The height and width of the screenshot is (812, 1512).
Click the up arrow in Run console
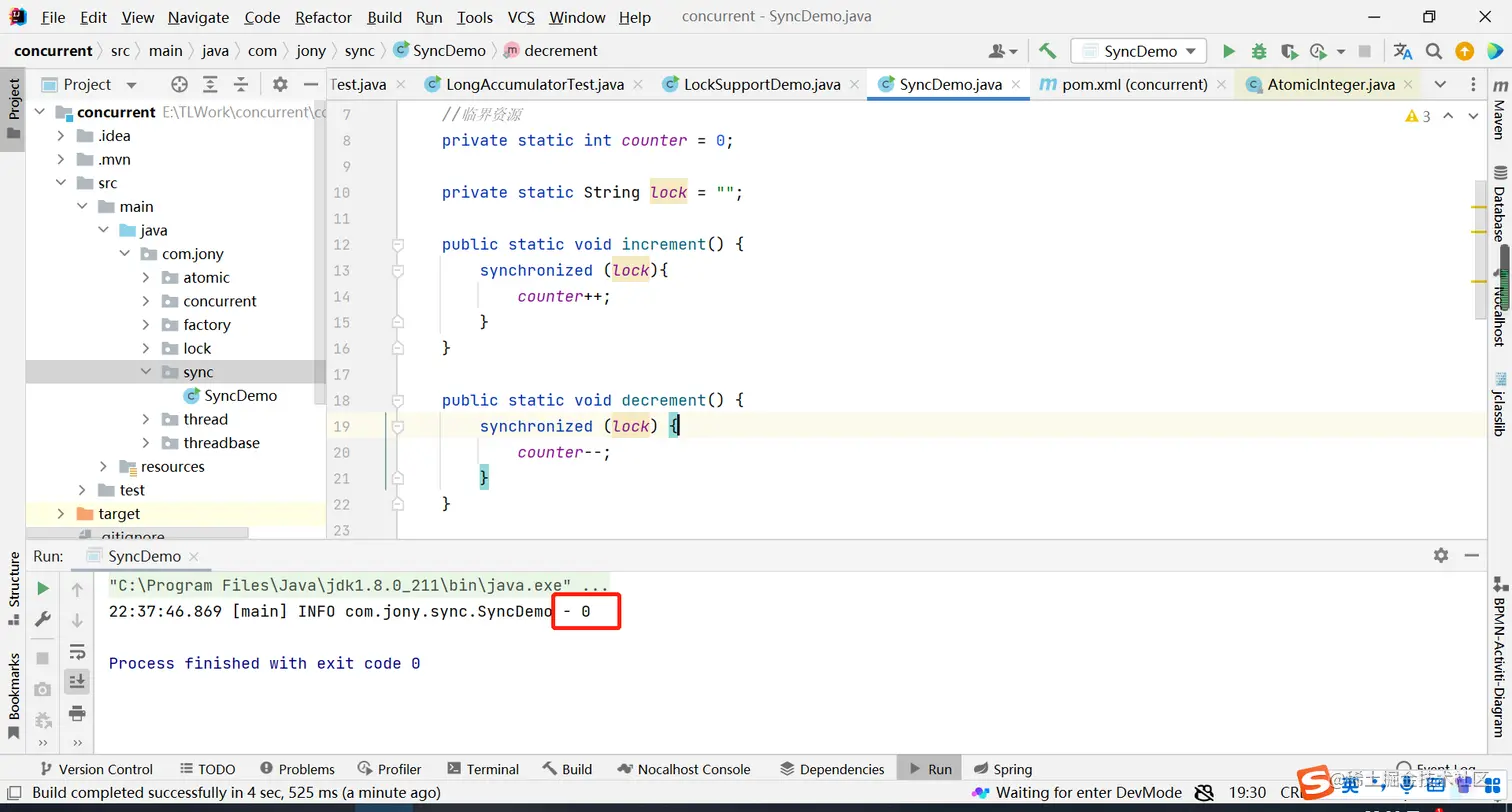tap(77, 590)
